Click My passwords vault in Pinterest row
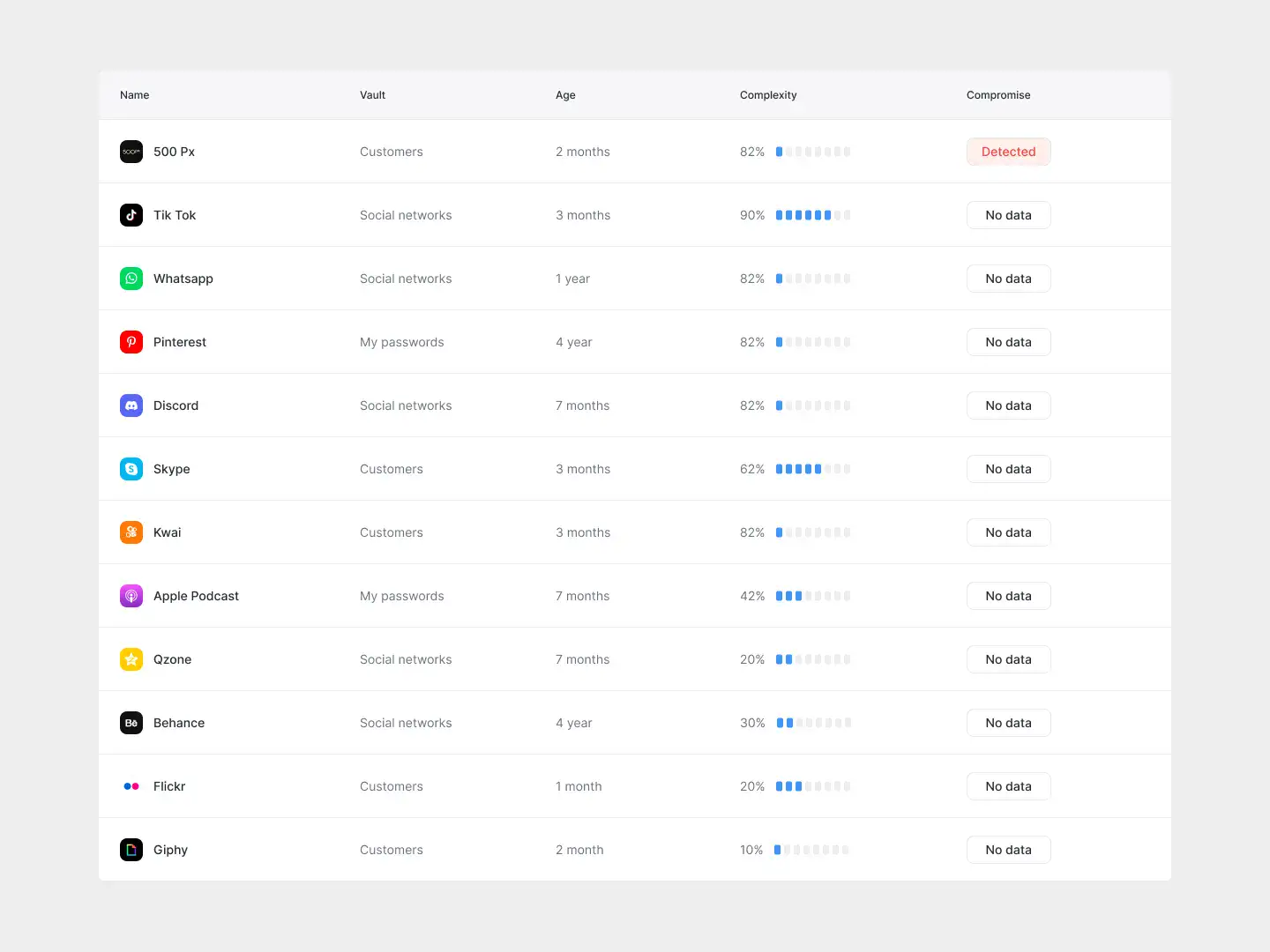 tap(402, 342)
